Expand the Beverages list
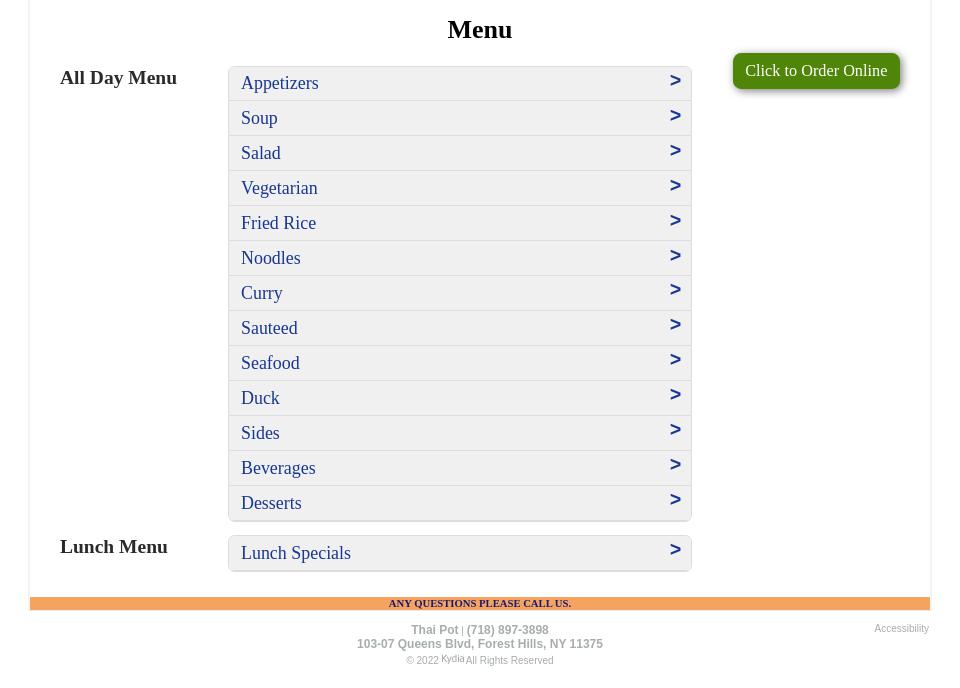 point(460,468)
